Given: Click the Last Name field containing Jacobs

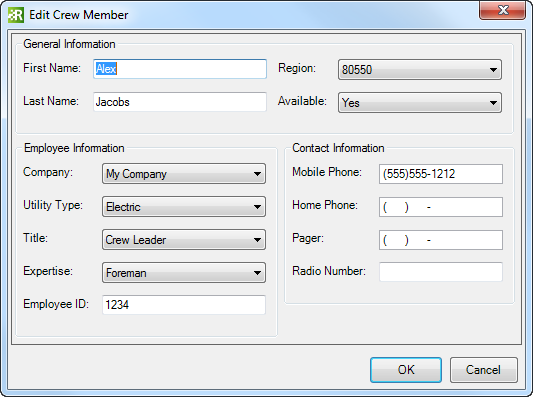Looking at the screenshot, I should [x=180, y=102].
